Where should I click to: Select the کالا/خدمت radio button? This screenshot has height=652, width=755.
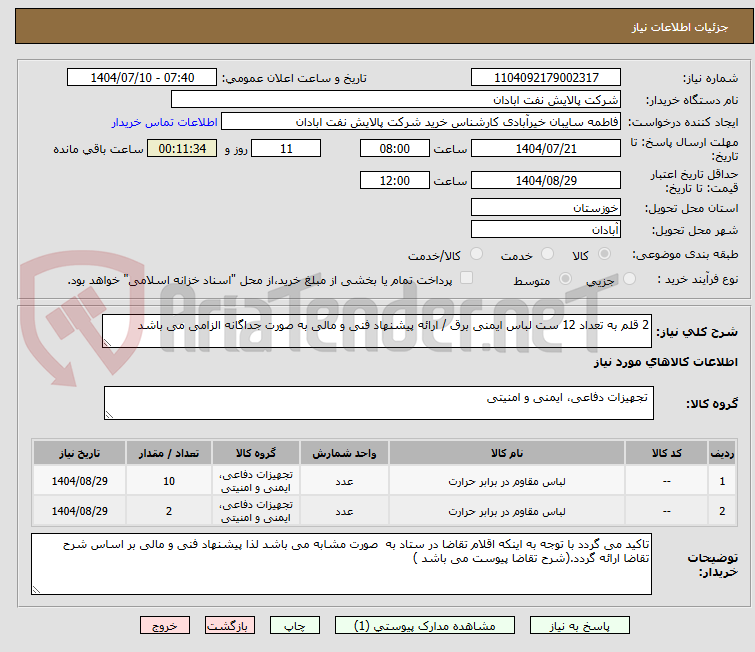point(476,254)
